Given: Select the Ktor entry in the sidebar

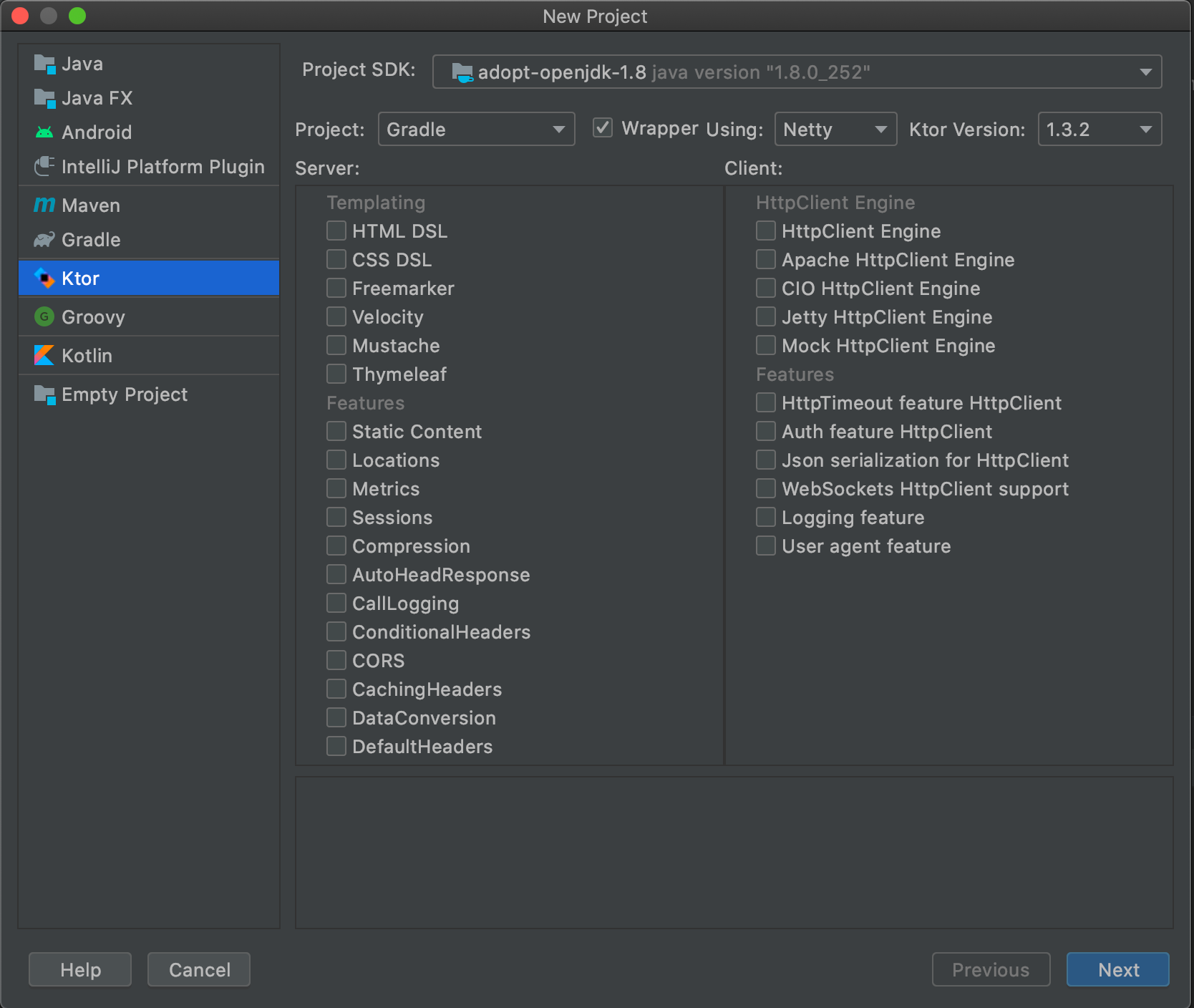Looking at the screenshot, I should coord(149,278).
